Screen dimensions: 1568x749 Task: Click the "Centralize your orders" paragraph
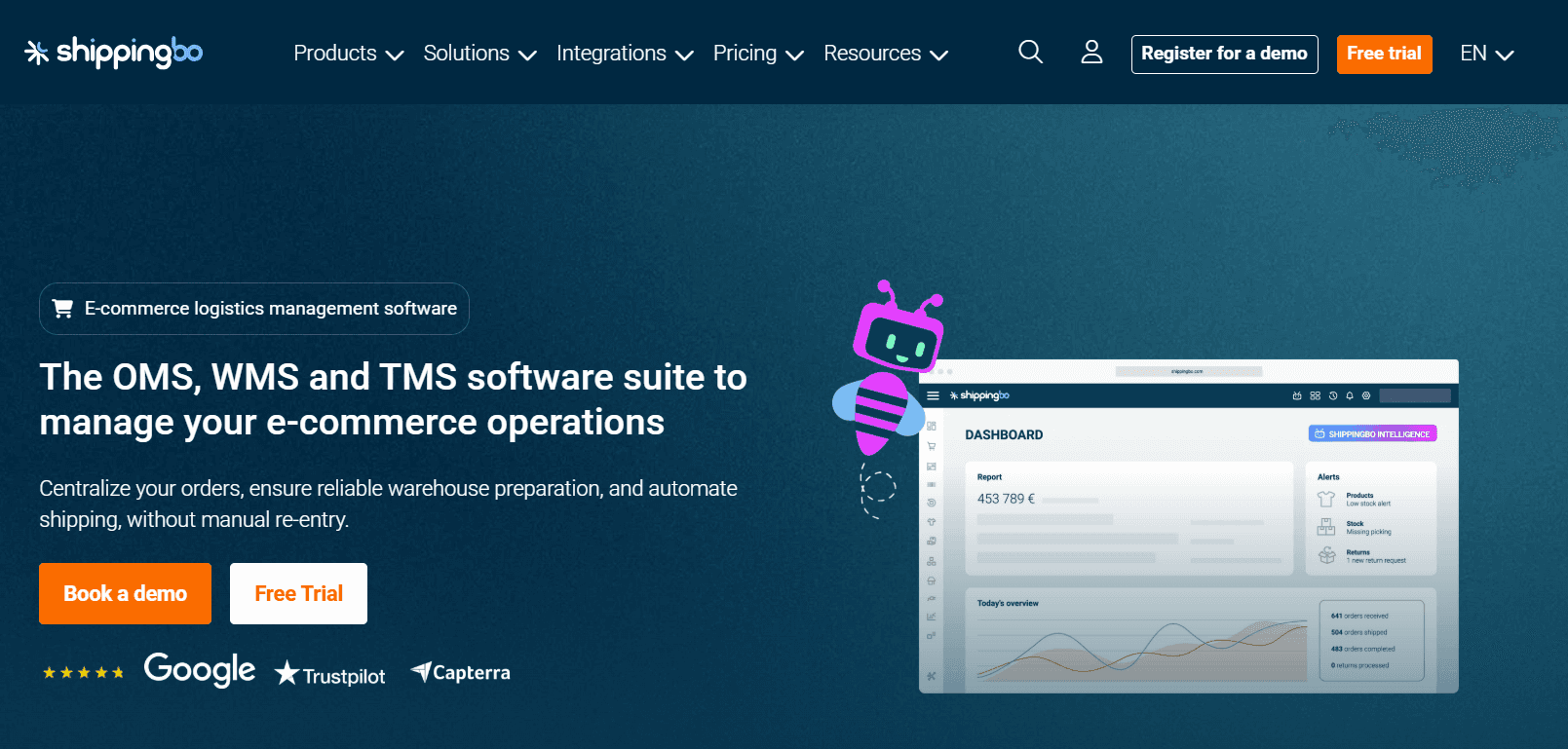(388, 504)
